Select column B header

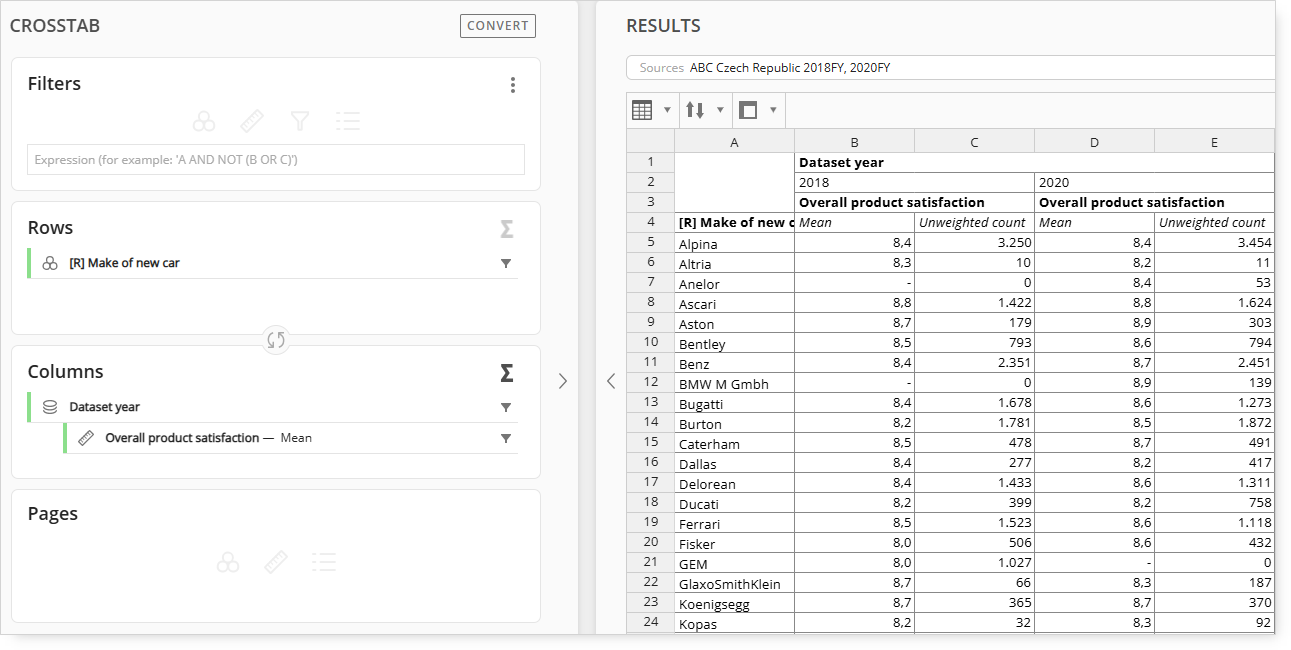(x=855, y=142)
